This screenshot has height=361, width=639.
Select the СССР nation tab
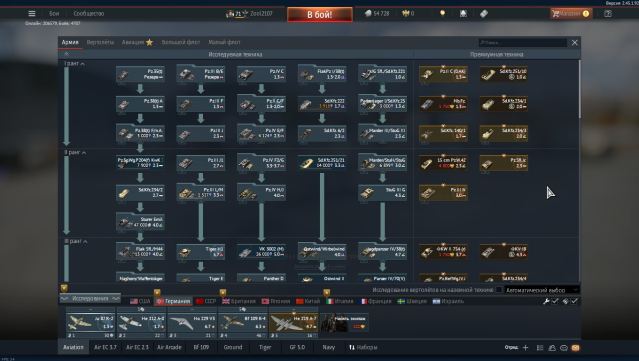click(206, 301)
